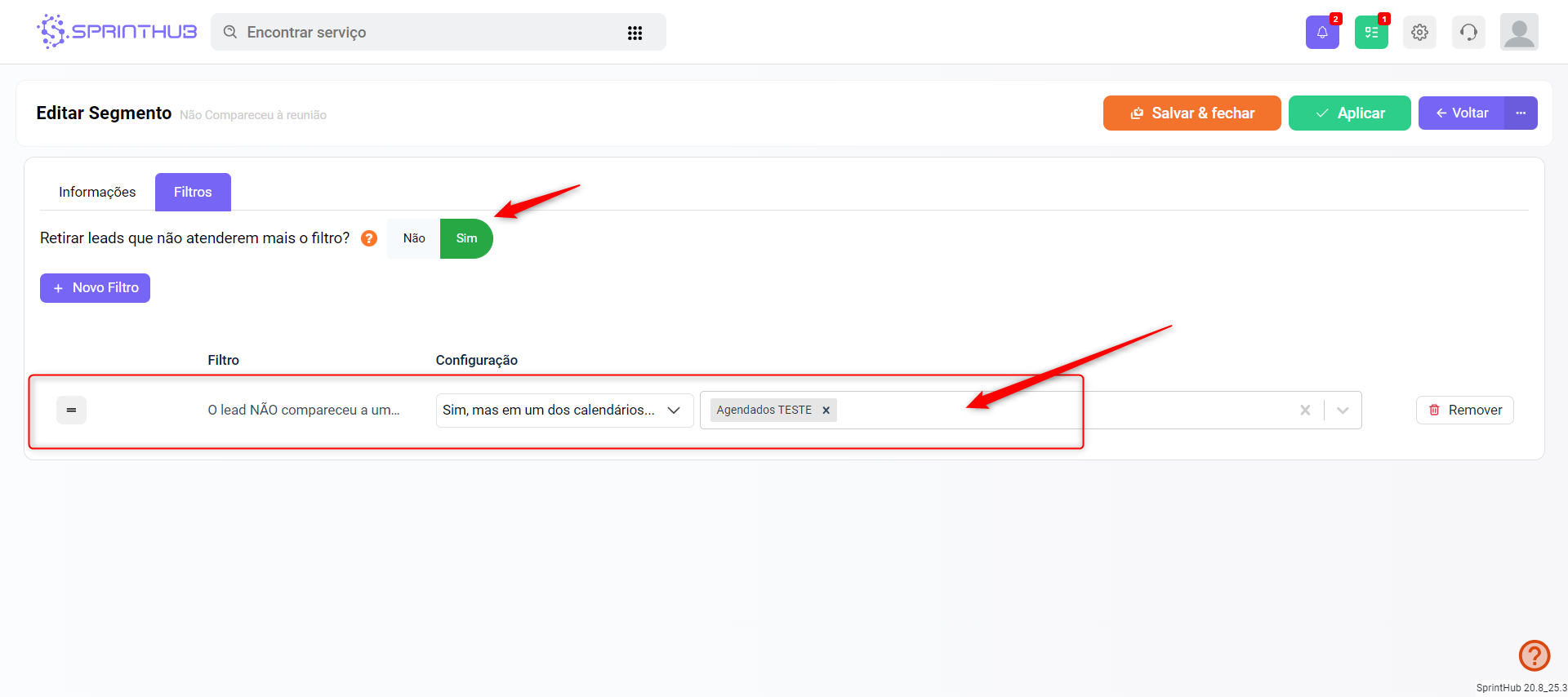Click the orange help question mark near filter question
Viewport: 1568px width, 697px height.
click(369, 238)
